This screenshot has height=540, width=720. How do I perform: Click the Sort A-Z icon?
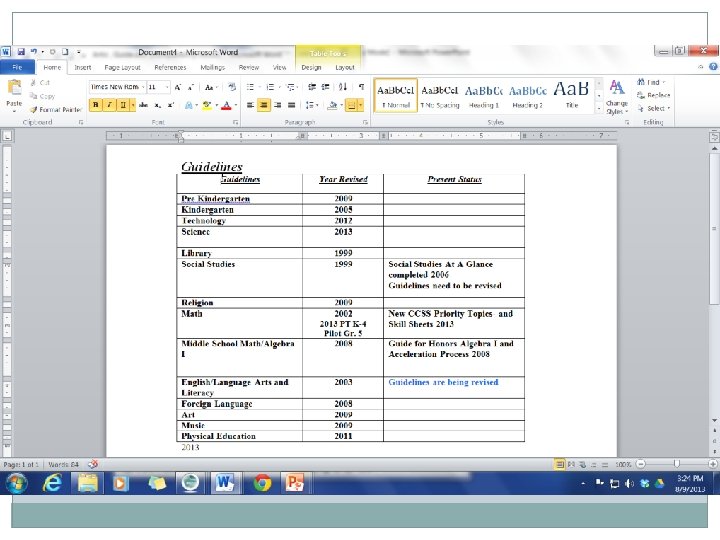pyautogui.click(x=343, y=87)
